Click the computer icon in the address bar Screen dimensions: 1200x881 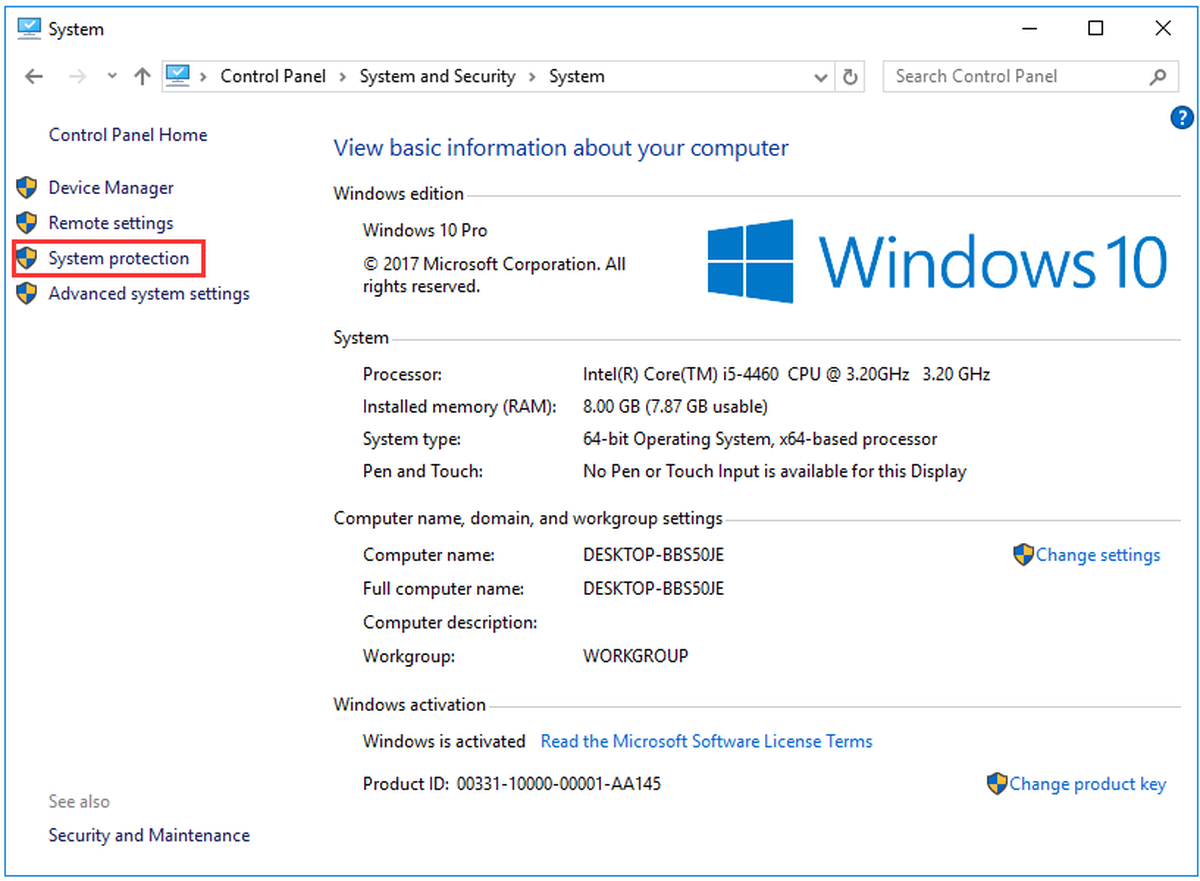pos(178,76)
